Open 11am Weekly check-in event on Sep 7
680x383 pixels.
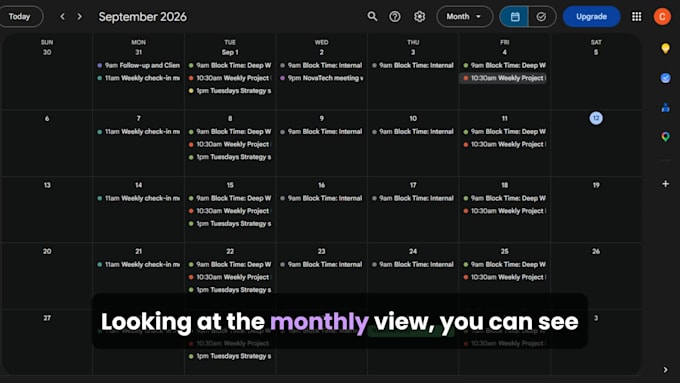(x=138, y=132)
